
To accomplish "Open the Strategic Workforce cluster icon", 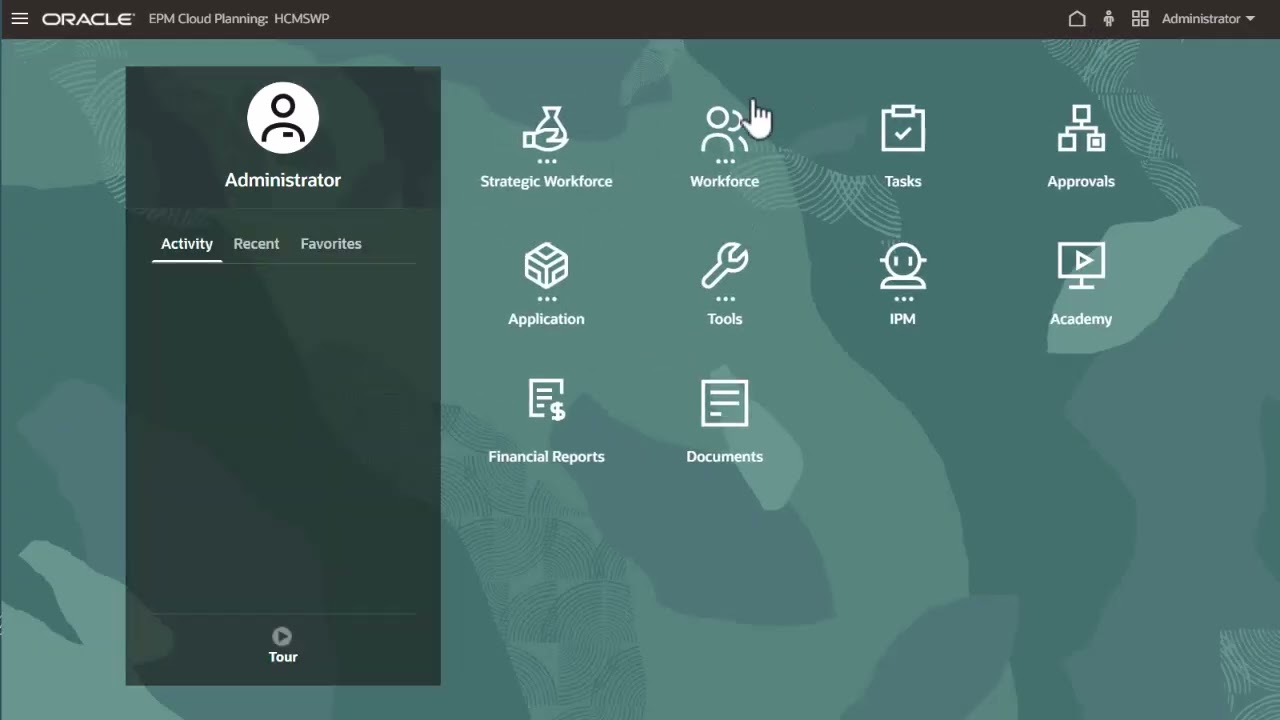I will point(546,129).
